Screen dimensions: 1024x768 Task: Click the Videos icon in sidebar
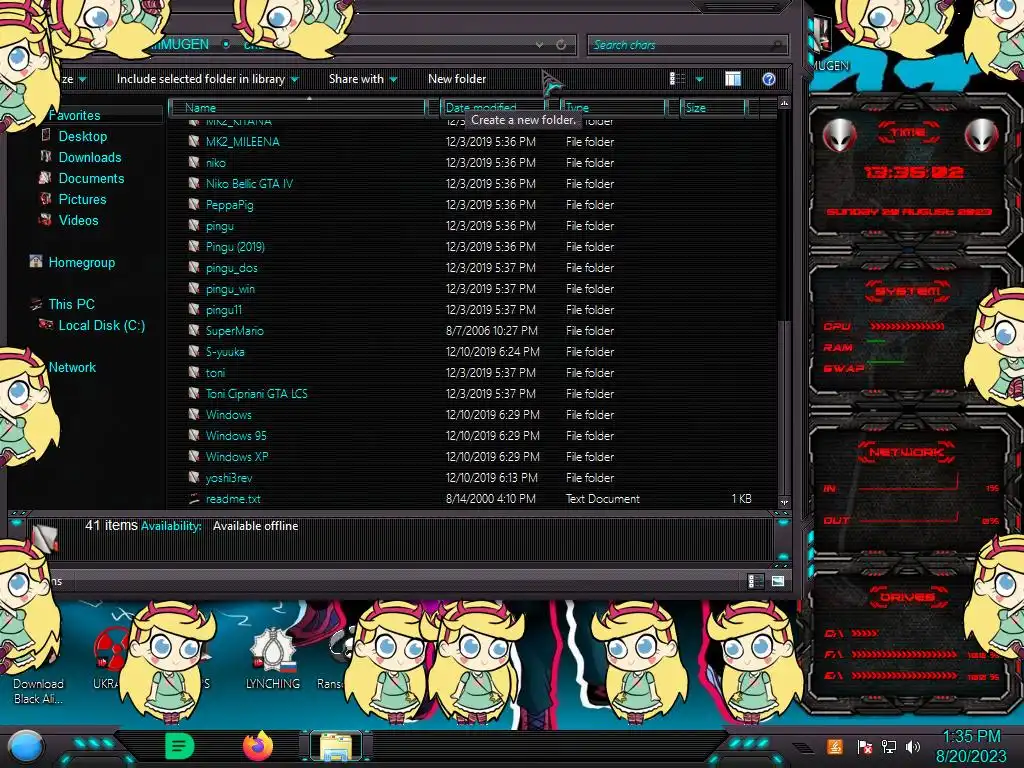coord(46,219)
